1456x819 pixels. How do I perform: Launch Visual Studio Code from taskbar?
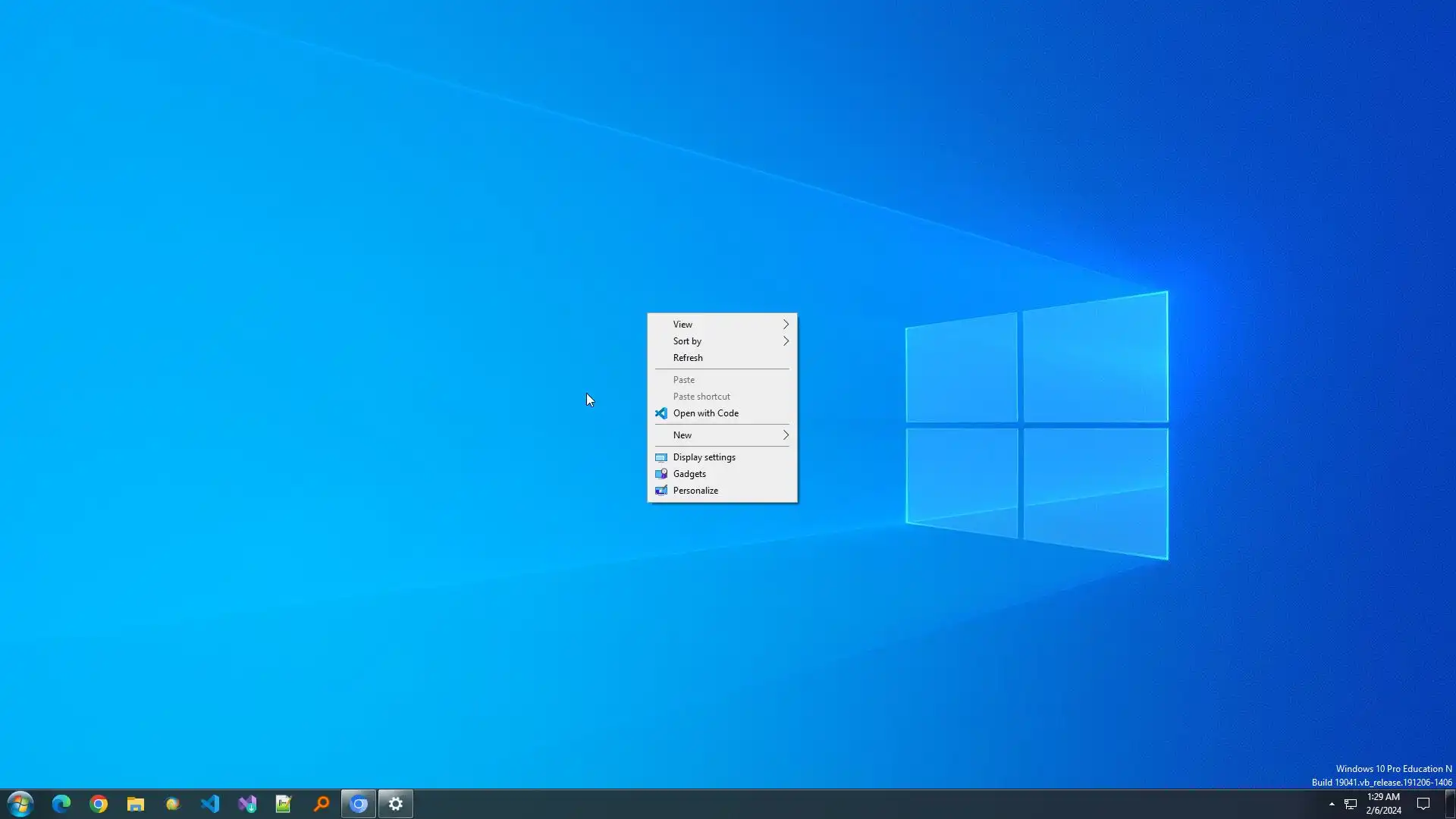[x=210, y=804]
